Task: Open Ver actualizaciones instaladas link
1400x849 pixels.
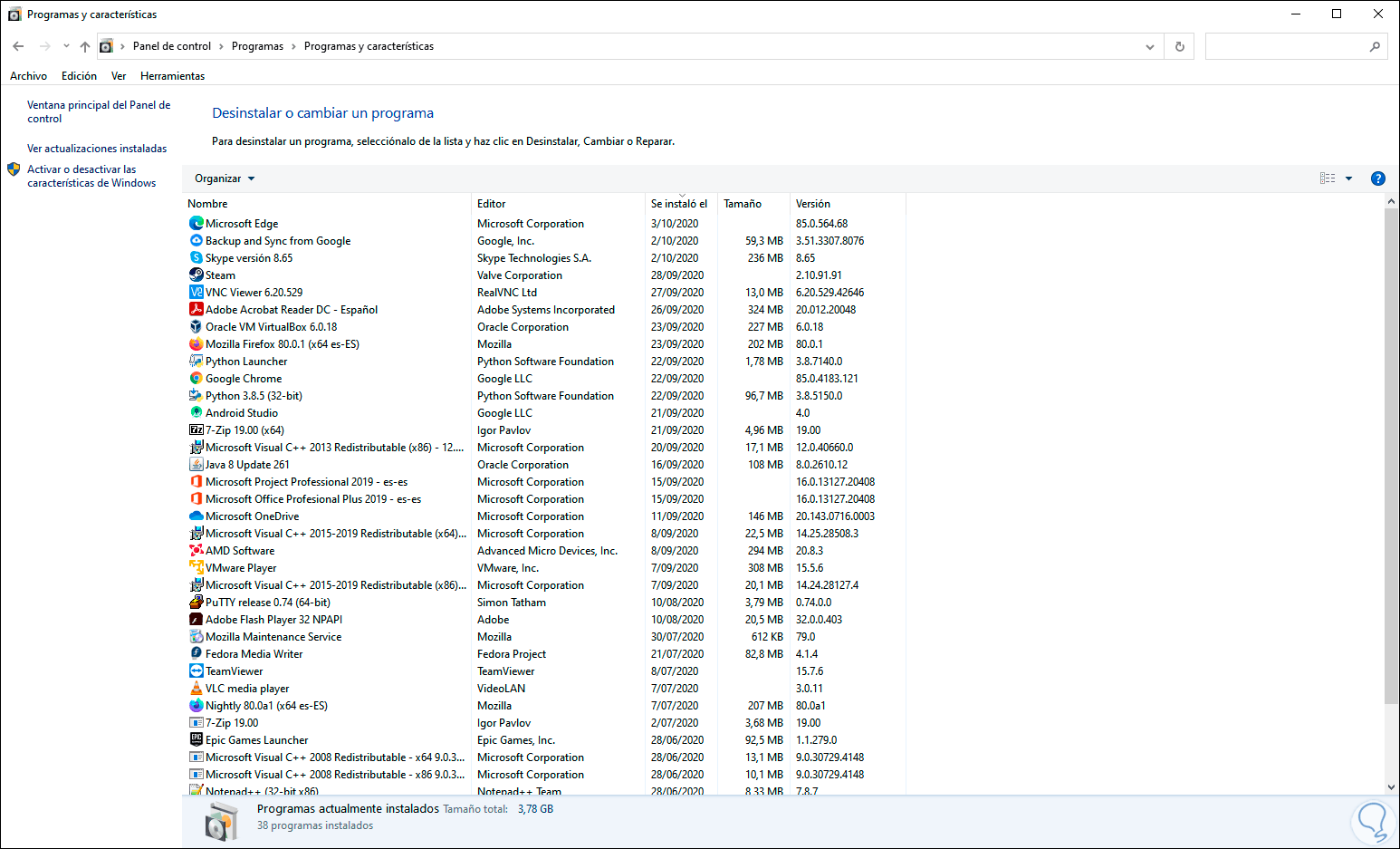Action: tap(97, 149)
